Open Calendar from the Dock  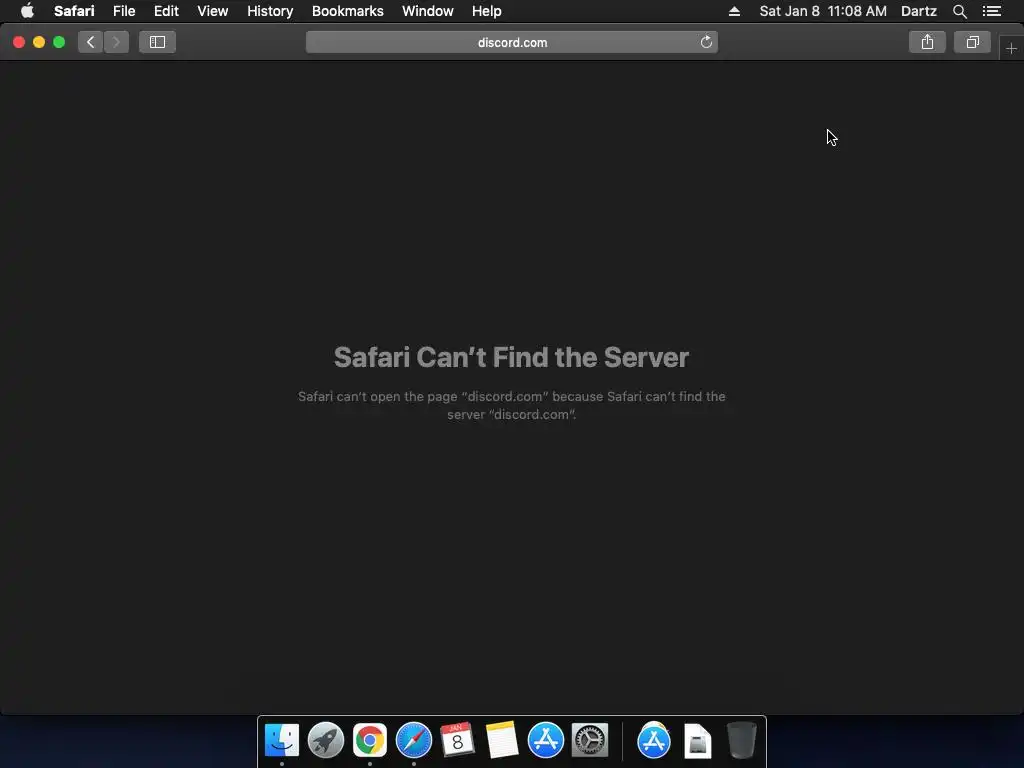457,740
